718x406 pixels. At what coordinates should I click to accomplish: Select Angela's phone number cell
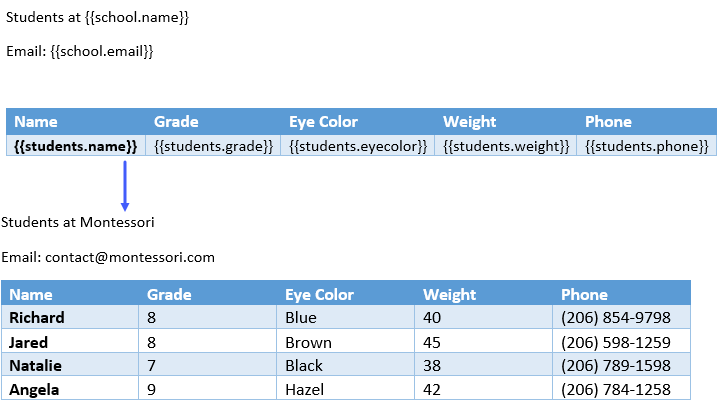point(621,389)
